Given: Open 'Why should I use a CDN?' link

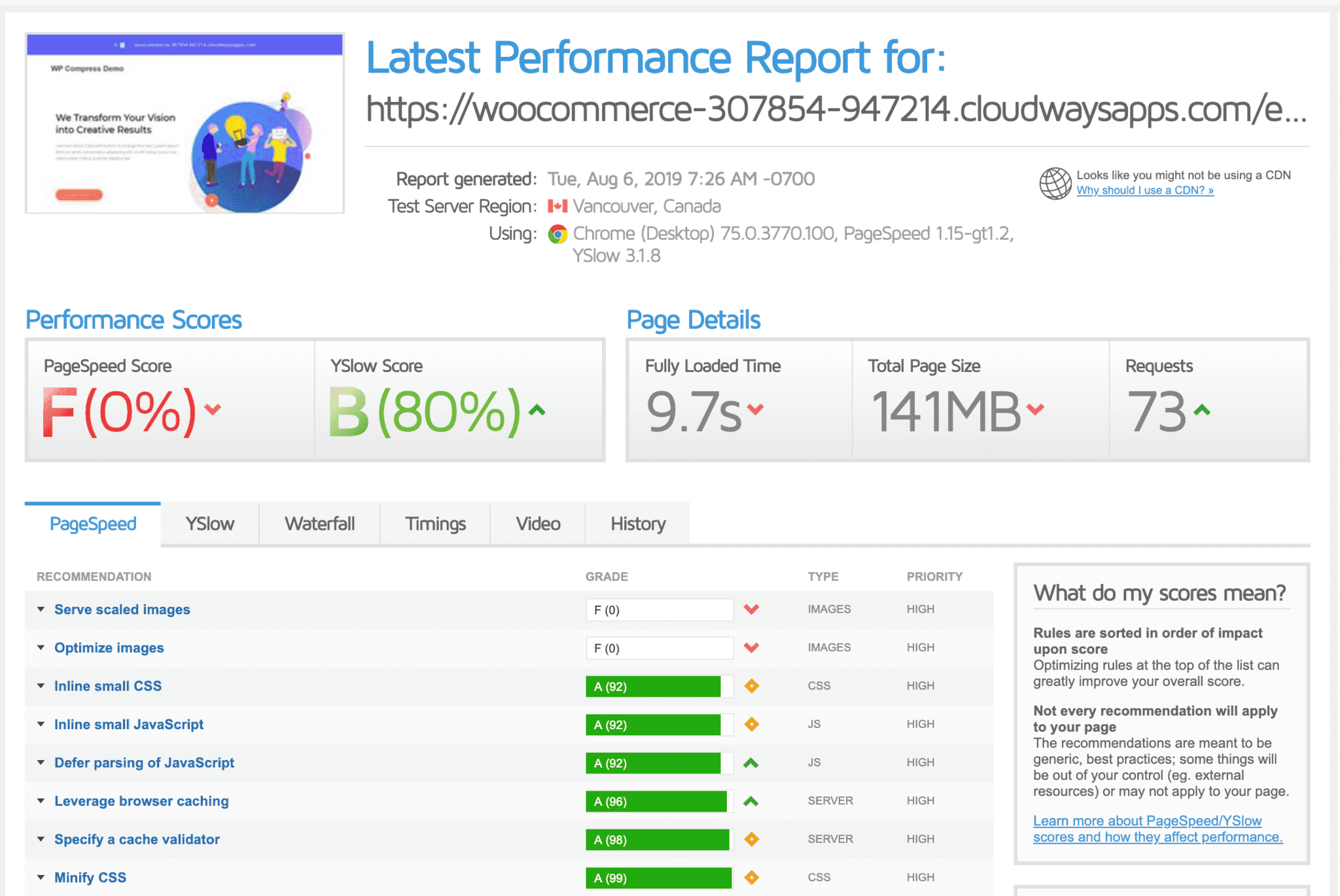Looking at the screenshot, I should [1145, 190].
